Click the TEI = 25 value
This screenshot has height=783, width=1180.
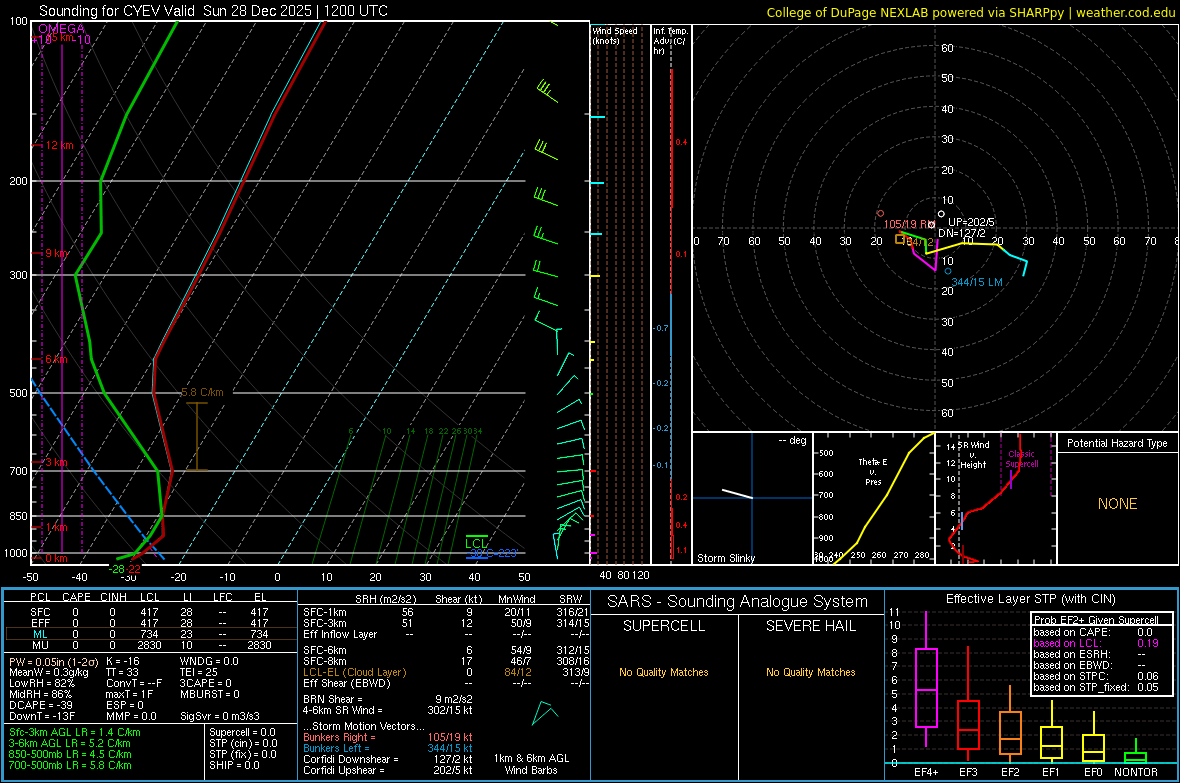click(199, 672)
